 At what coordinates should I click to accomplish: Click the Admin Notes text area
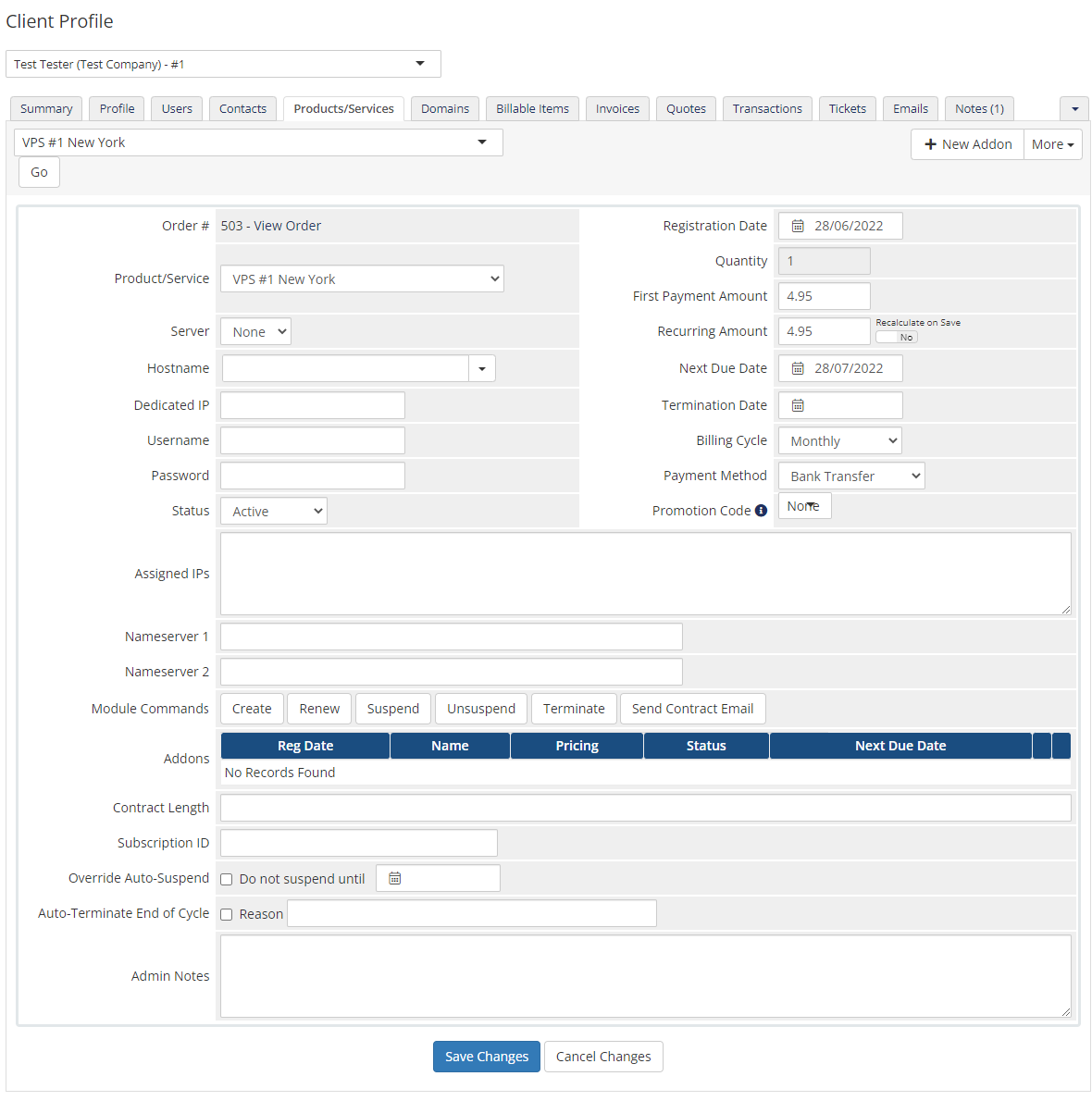click(x=646, y=976)
